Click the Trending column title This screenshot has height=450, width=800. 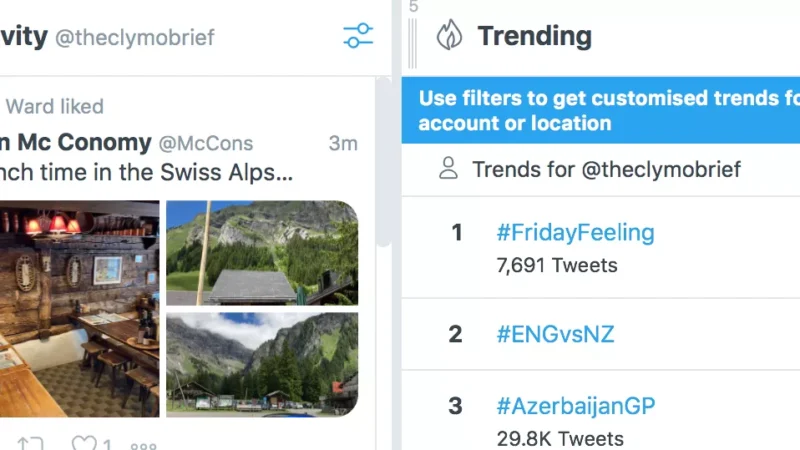(x=534, y=37)
